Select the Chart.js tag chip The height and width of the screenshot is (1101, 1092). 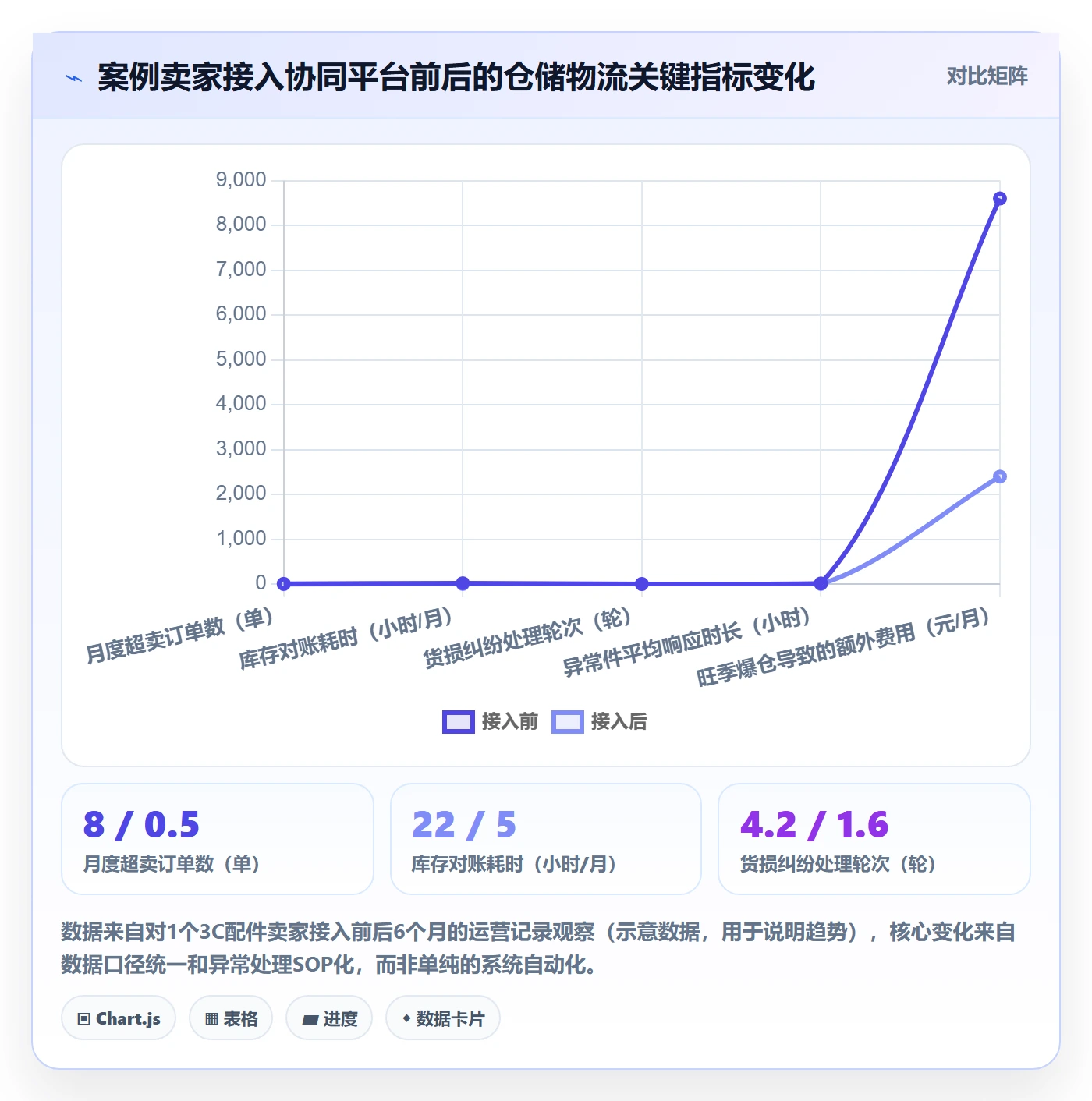click(119, 1018)
